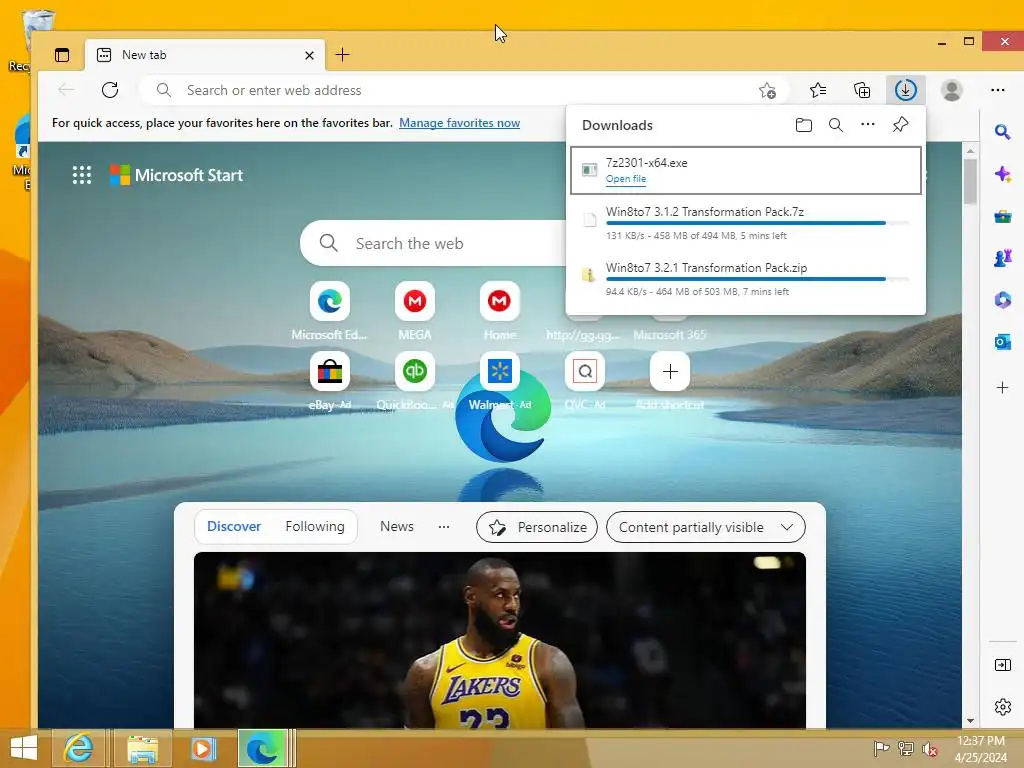This screenshot has width=1024, height=768.
Task: Click Open file link for 7z2301-x64.exe
Action: [626, 179]
